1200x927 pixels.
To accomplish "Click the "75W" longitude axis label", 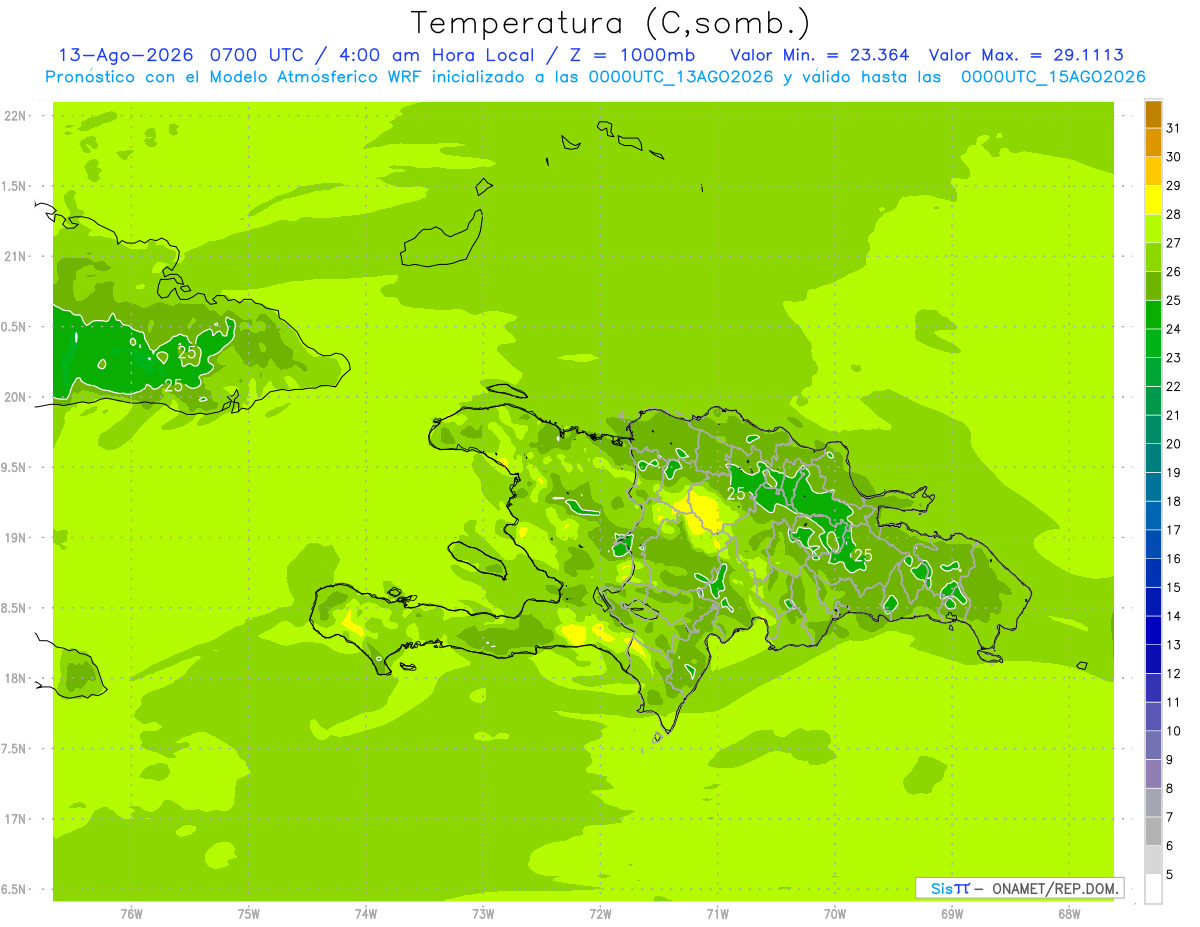I will tap(248, 913).
